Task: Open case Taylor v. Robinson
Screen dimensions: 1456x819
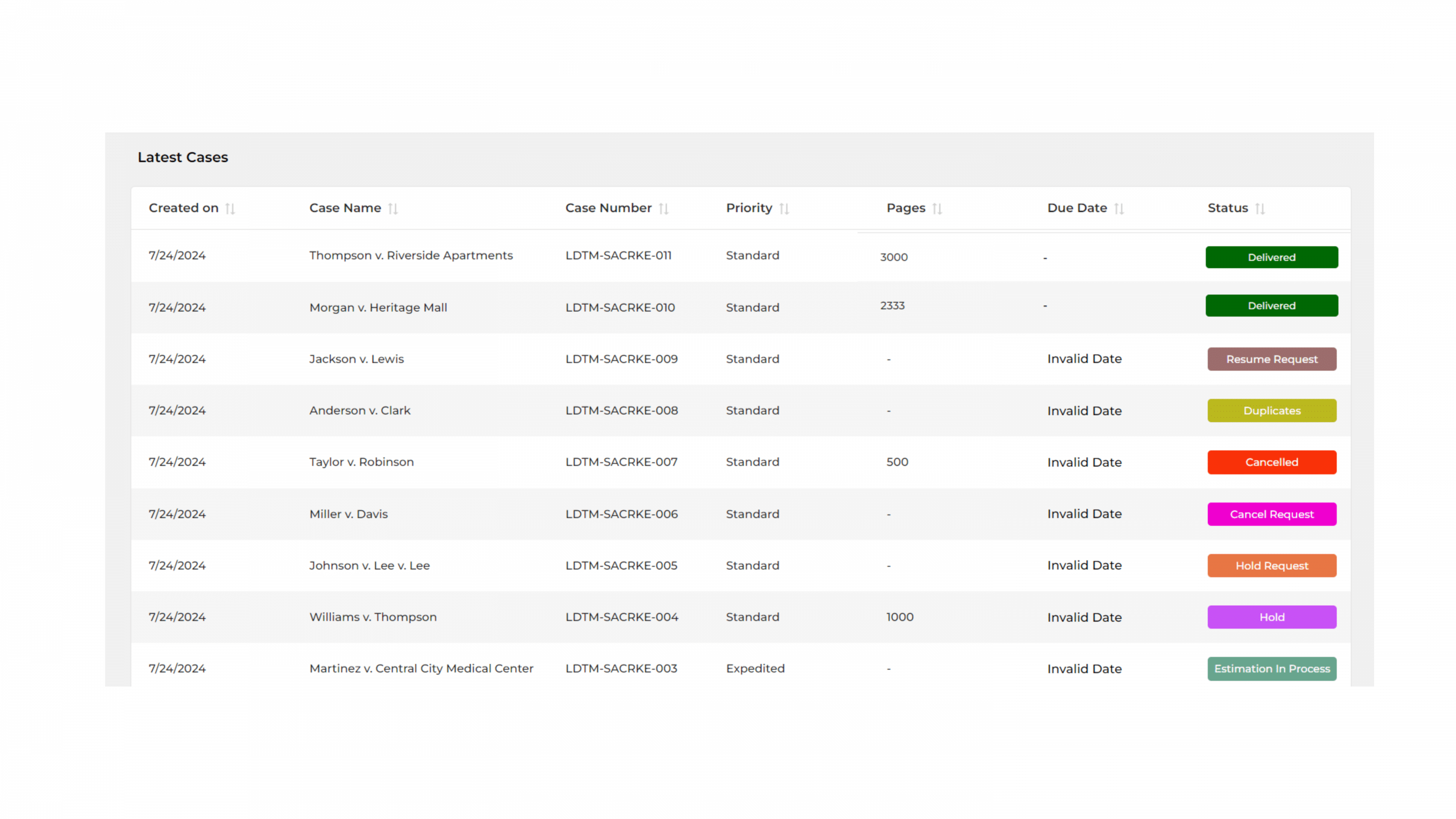Action: [x=362, y=462]
